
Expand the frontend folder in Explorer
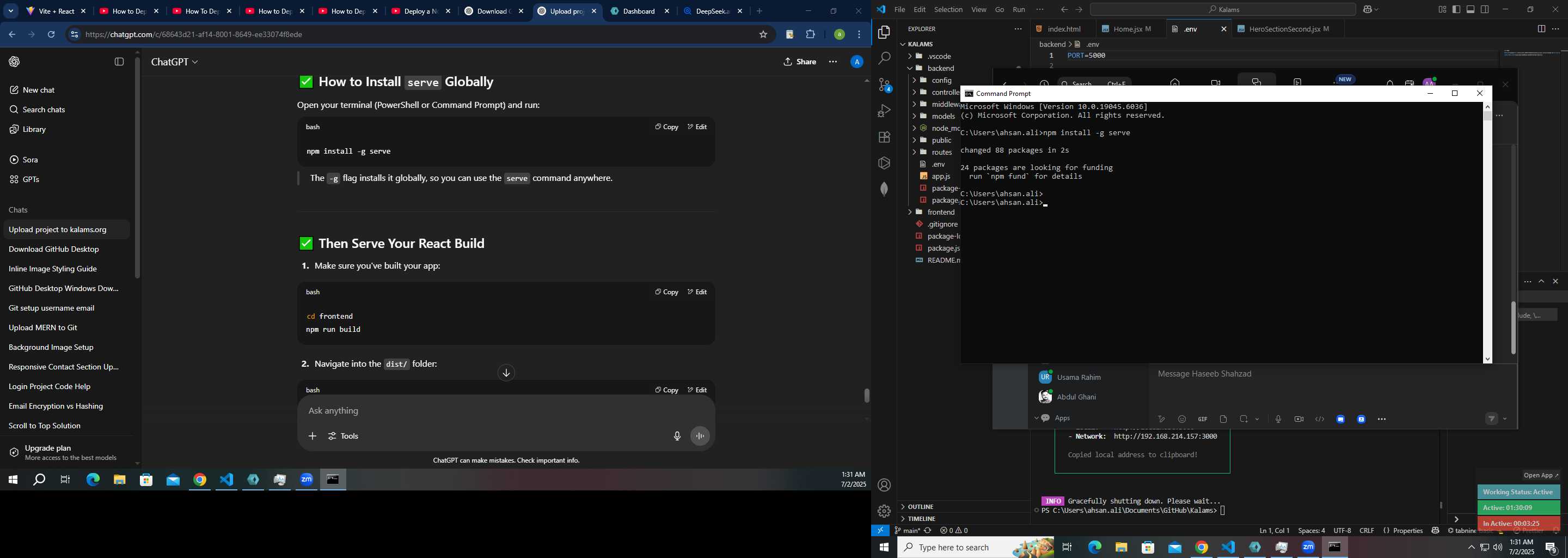(x=909, y=212)
